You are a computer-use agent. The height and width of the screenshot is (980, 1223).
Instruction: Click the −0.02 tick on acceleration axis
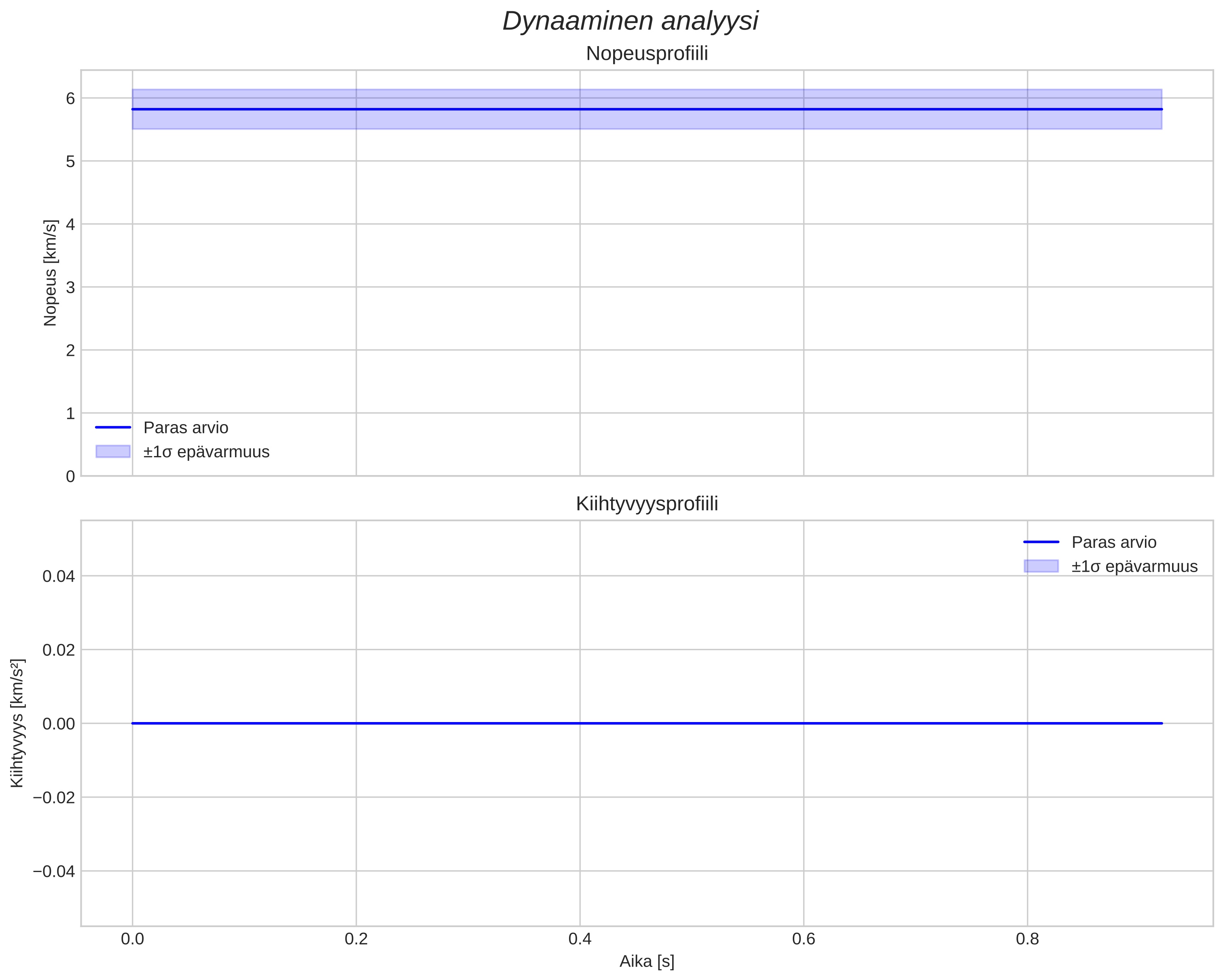(x=54, y=797)
